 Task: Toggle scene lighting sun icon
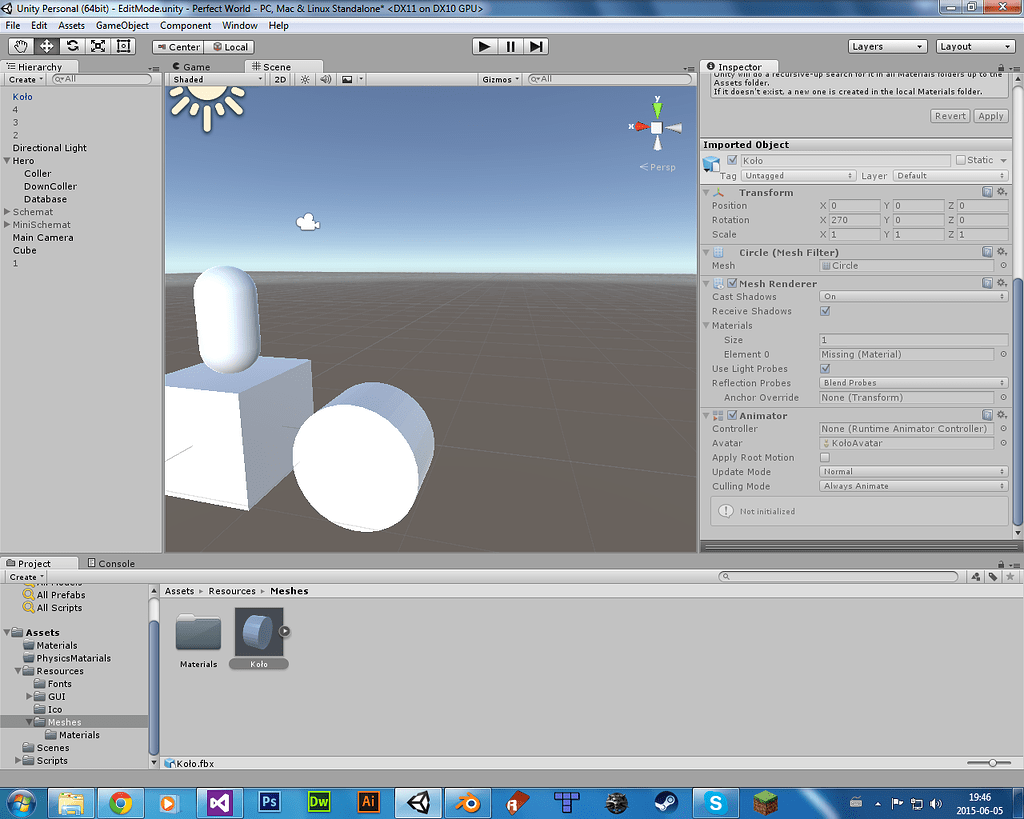305,79
